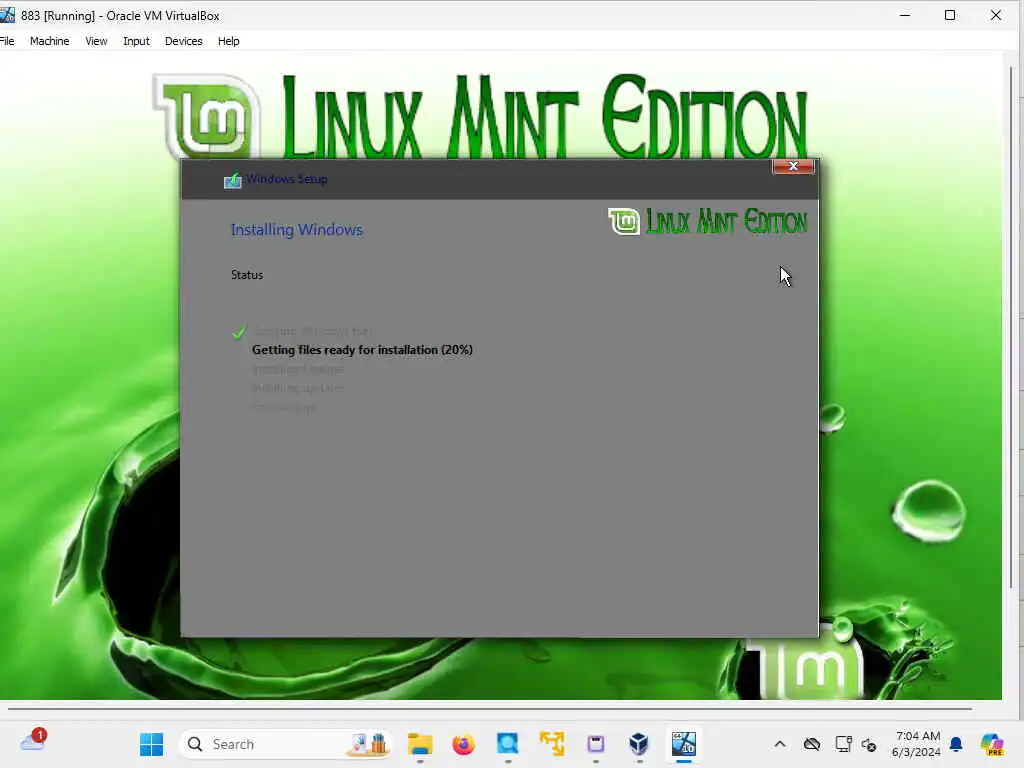The height and width of the screenshot is (768, 1024).
Task: Open the weather widget with notification badge
Action: (33, 741)
